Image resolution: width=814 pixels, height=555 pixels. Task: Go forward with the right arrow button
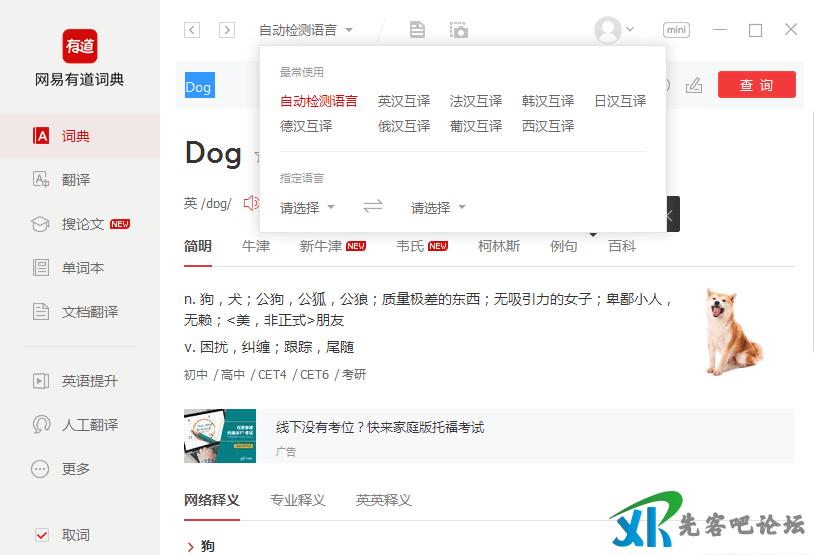(x=227, y=30)
